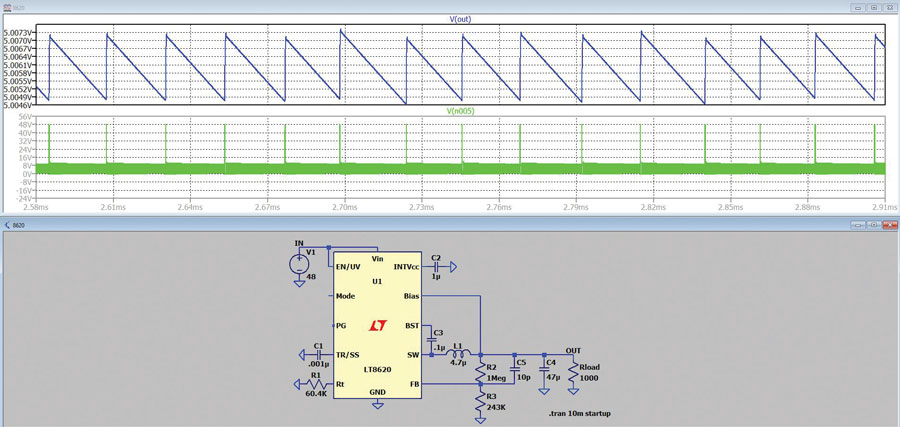The width and height of the screenshot is (900, 427).
Task: Click the 2.70ms time axis label
Action: click(344, 208)
